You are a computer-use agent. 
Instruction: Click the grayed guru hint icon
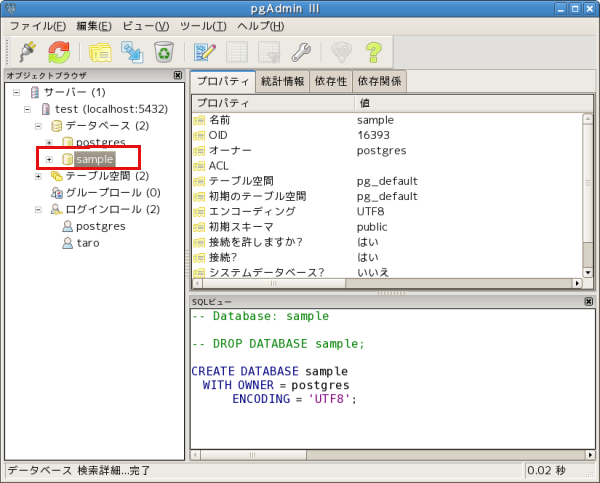coord(341,52)
